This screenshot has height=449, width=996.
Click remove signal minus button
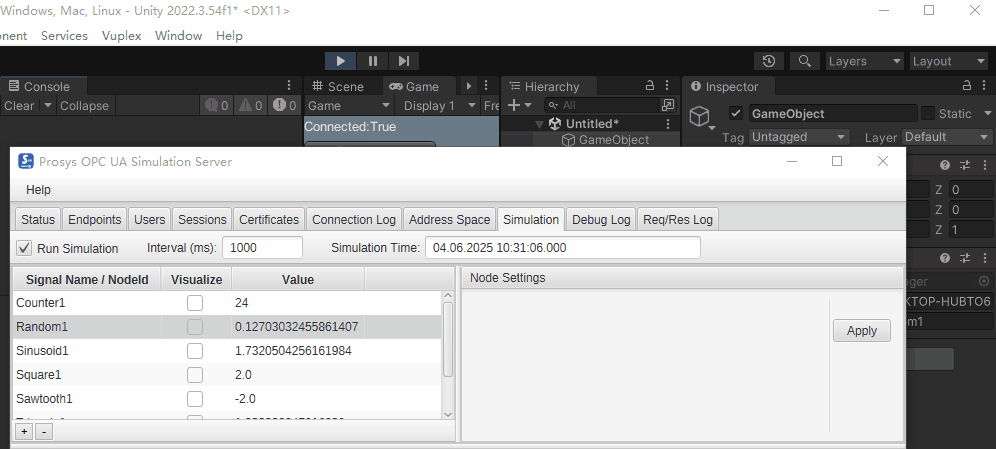point(44,432)
